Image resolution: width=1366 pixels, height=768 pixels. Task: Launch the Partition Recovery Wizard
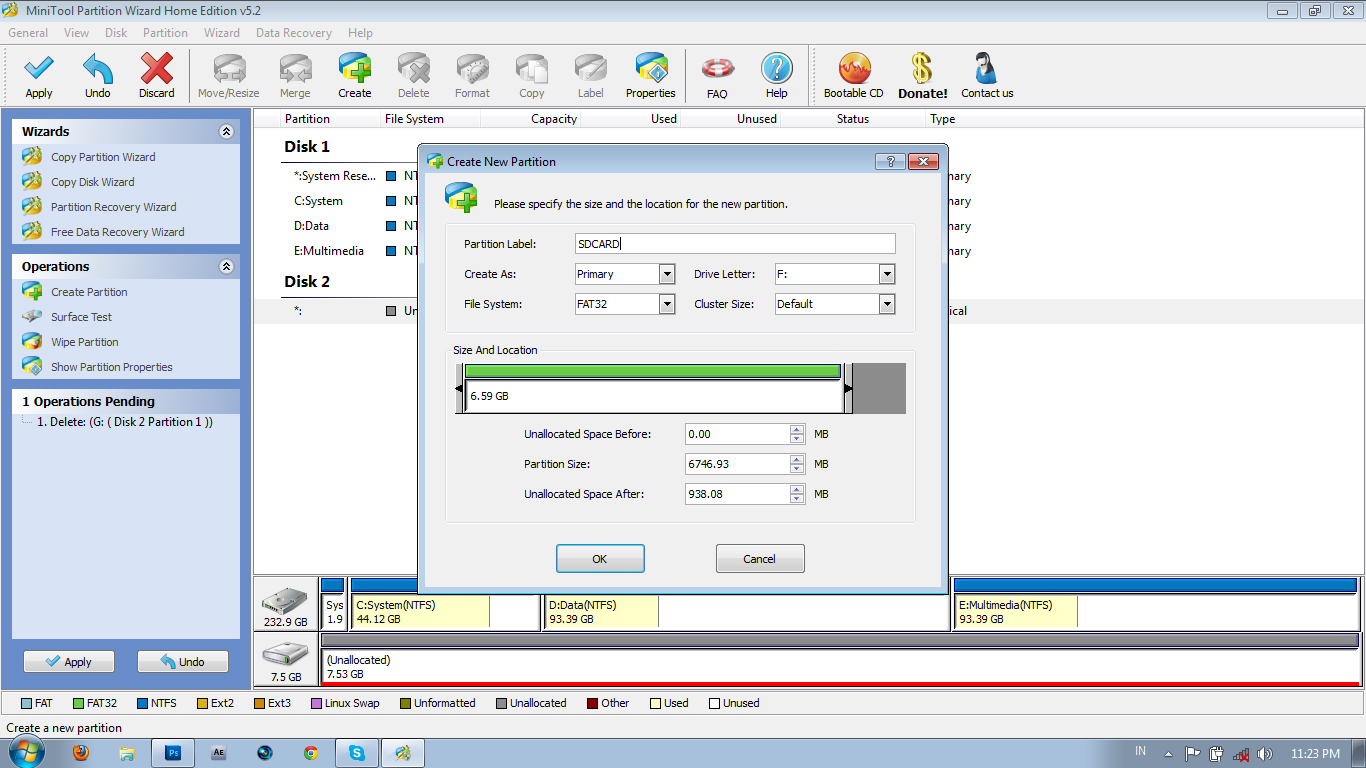click(113, 207)
